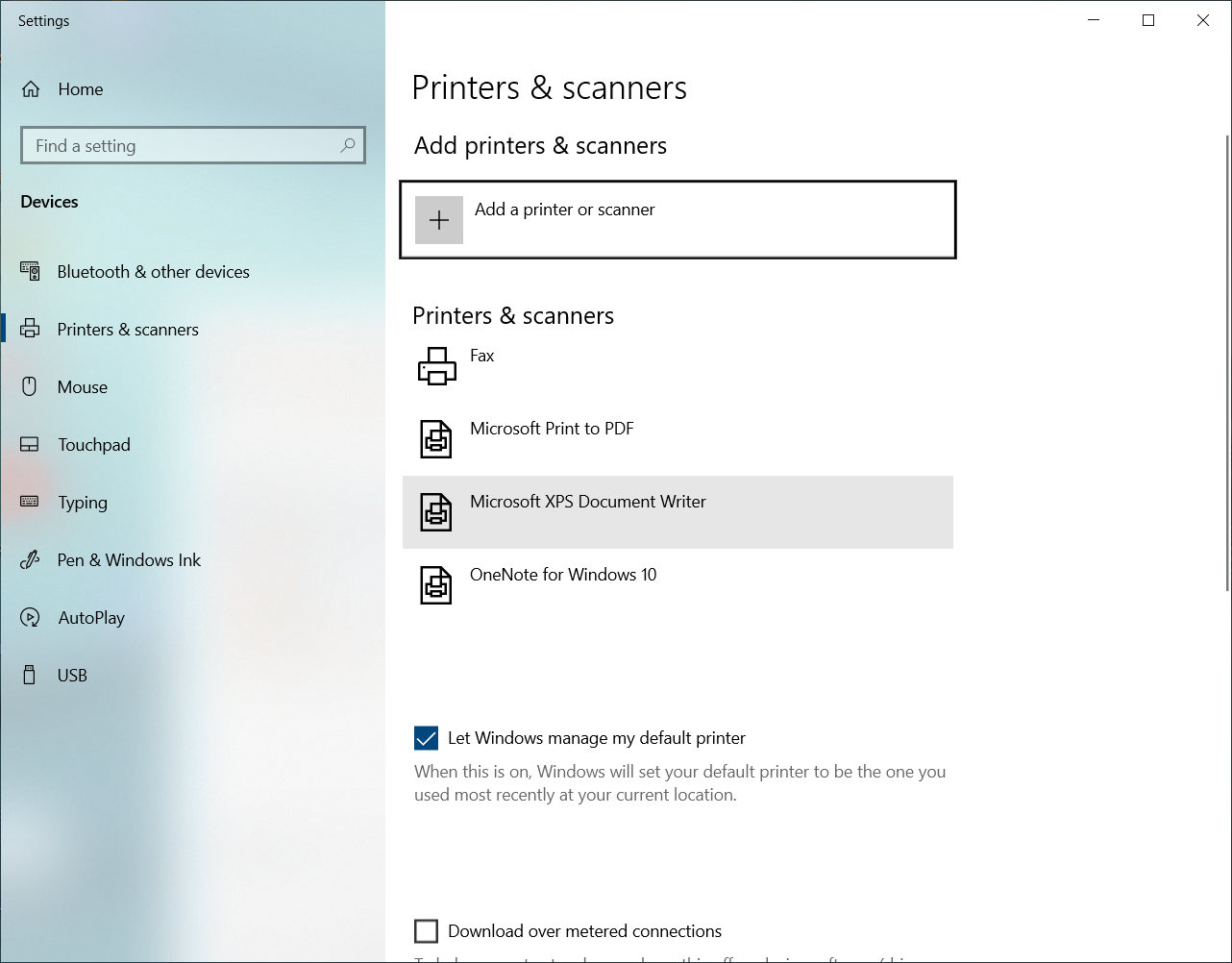Viewport: 1232px width, 963px height.
Task: Click the USB icon in sidebar
Action: (30, 675)
